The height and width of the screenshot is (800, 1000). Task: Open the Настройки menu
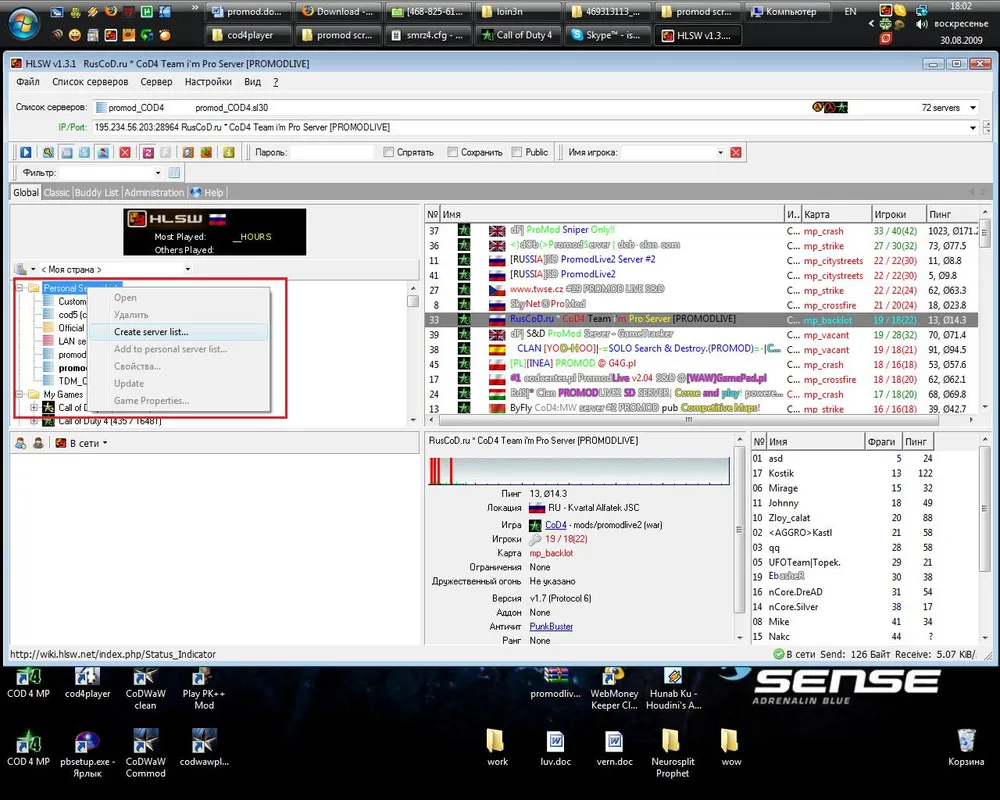coord(208,82)
